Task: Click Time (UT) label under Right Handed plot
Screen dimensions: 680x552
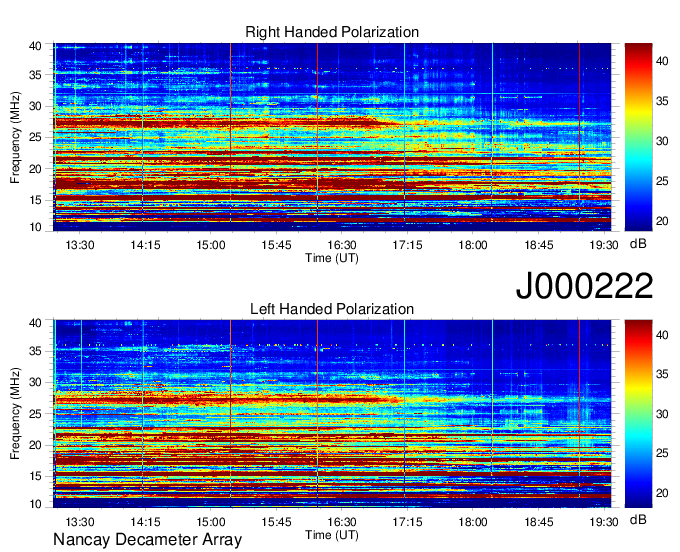Action: (x=332, y=258)
